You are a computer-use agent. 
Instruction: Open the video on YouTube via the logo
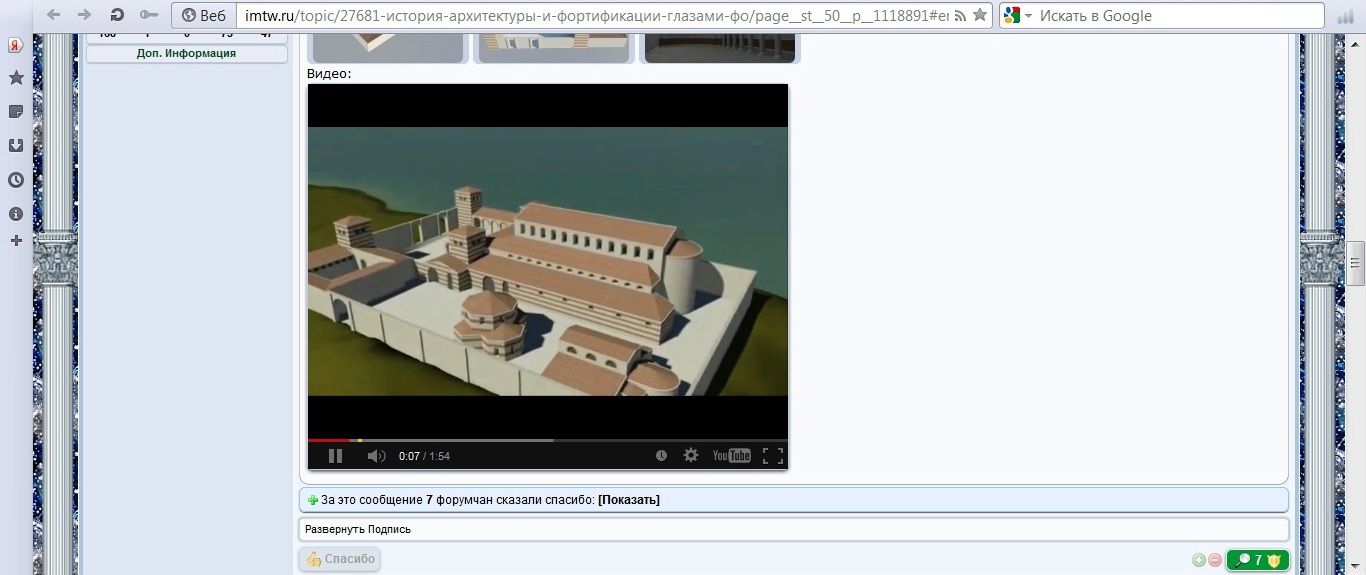(x=731, y=456)
